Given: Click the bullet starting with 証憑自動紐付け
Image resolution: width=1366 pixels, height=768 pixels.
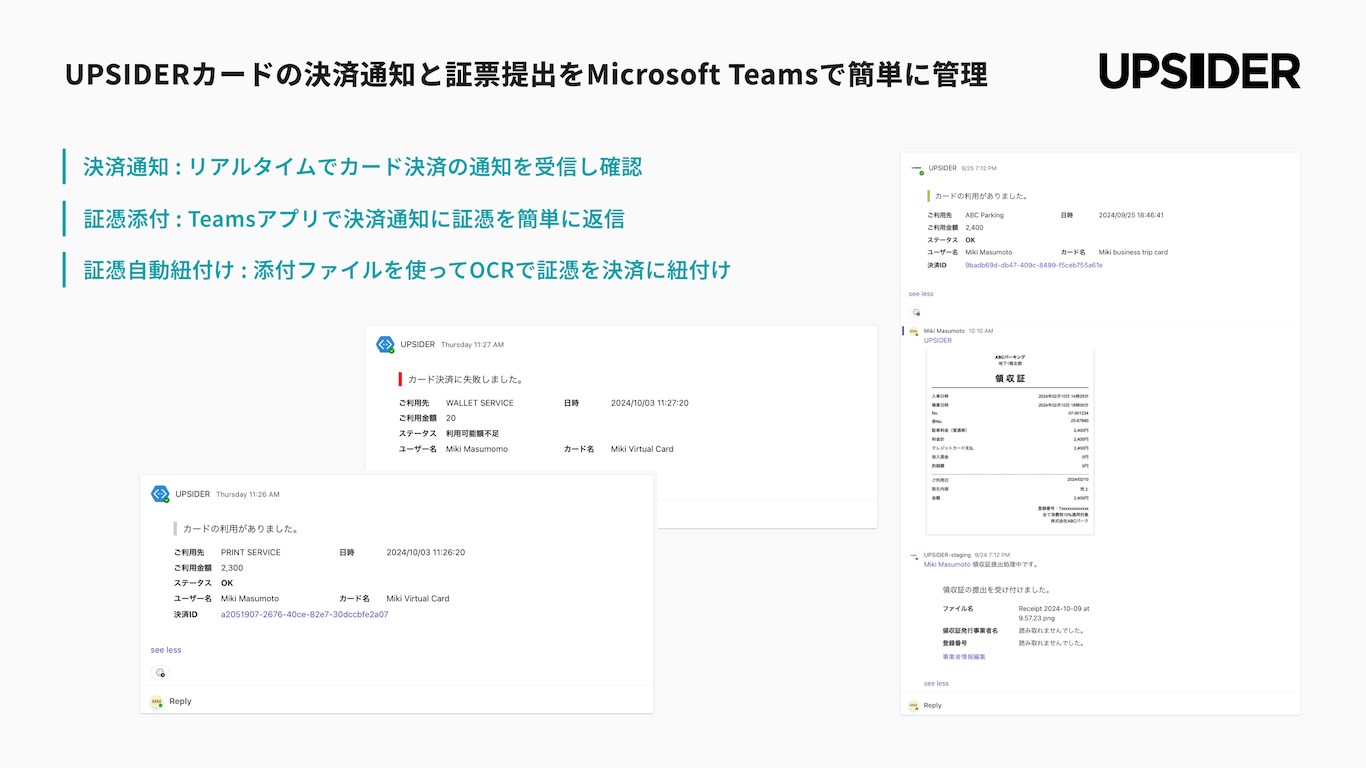Looking at the screenshot, I should click(x=407, y=269).
